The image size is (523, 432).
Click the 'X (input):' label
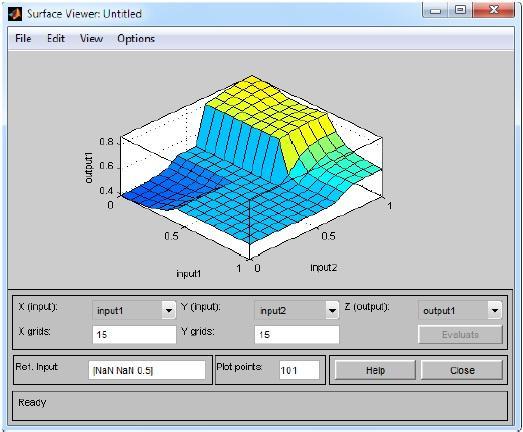(x=38, y=307)
